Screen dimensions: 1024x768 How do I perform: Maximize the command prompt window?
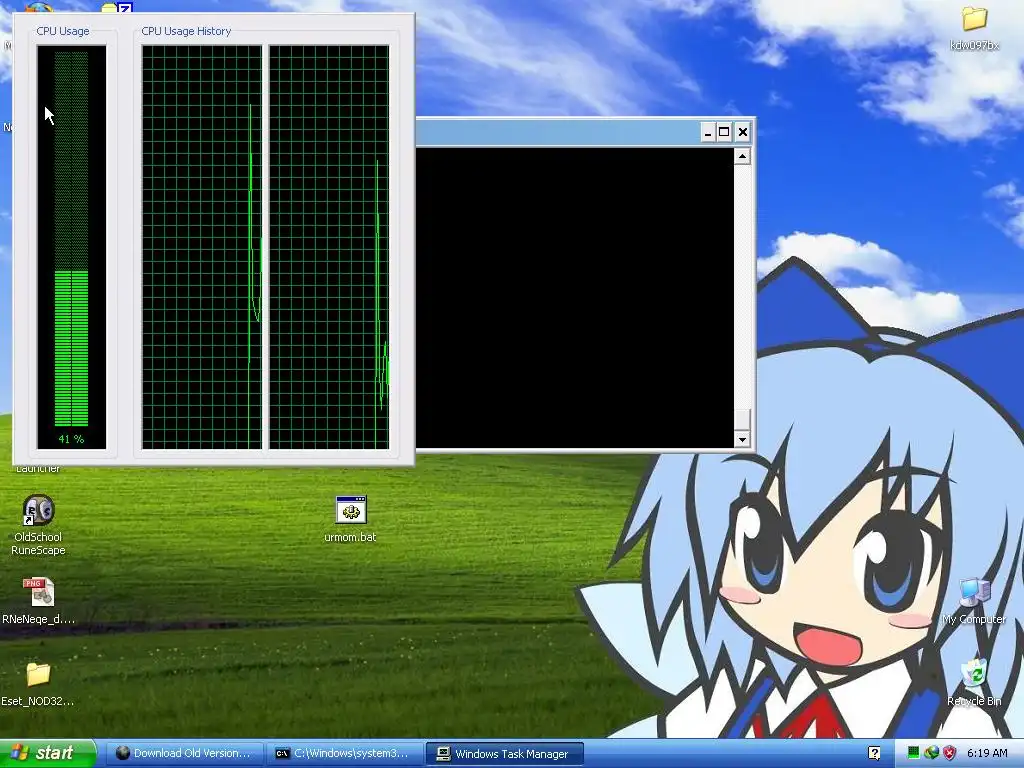click(x=724, y=133)
